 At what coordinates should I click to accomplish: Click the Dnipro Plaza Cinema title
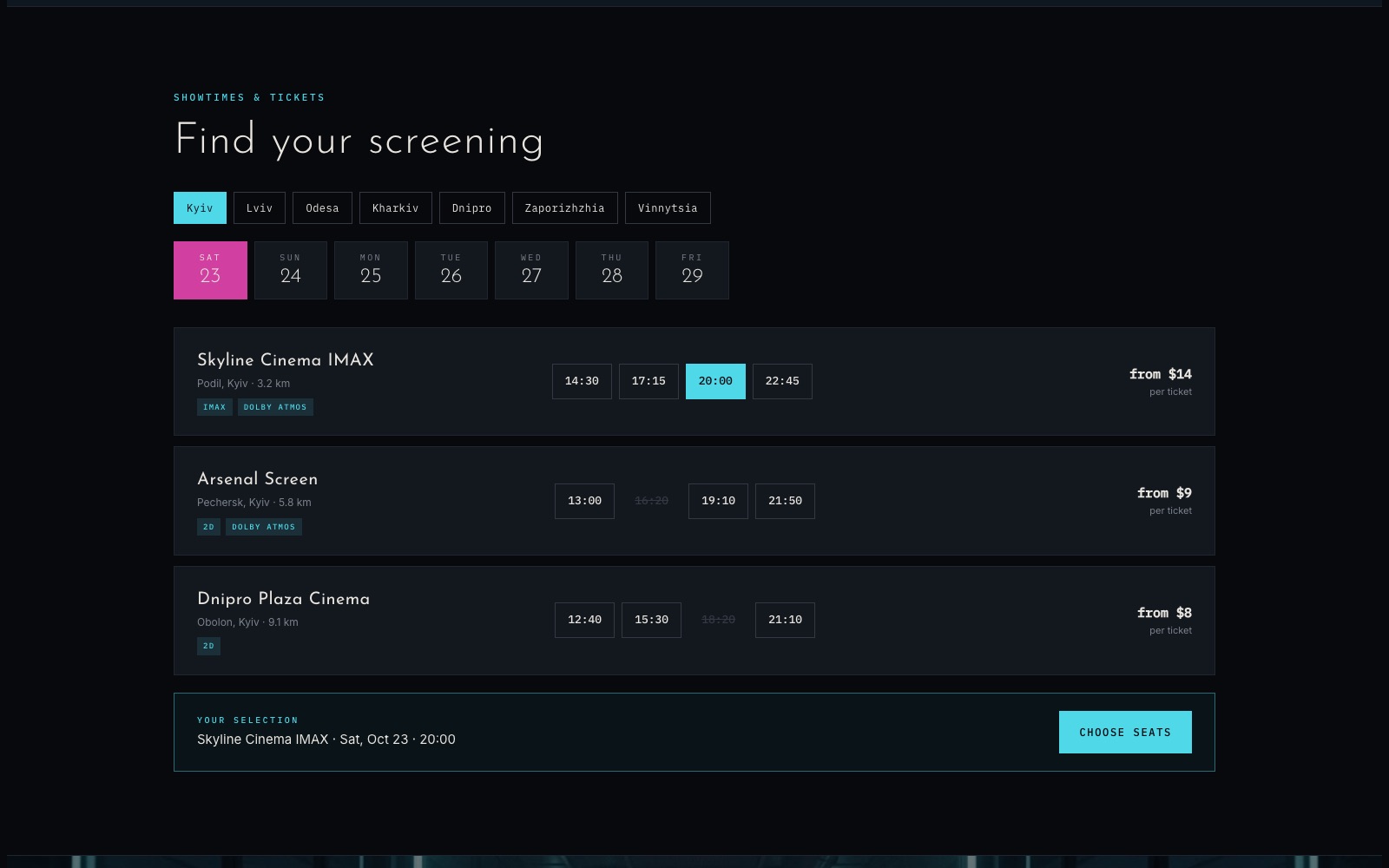[284, 599]
